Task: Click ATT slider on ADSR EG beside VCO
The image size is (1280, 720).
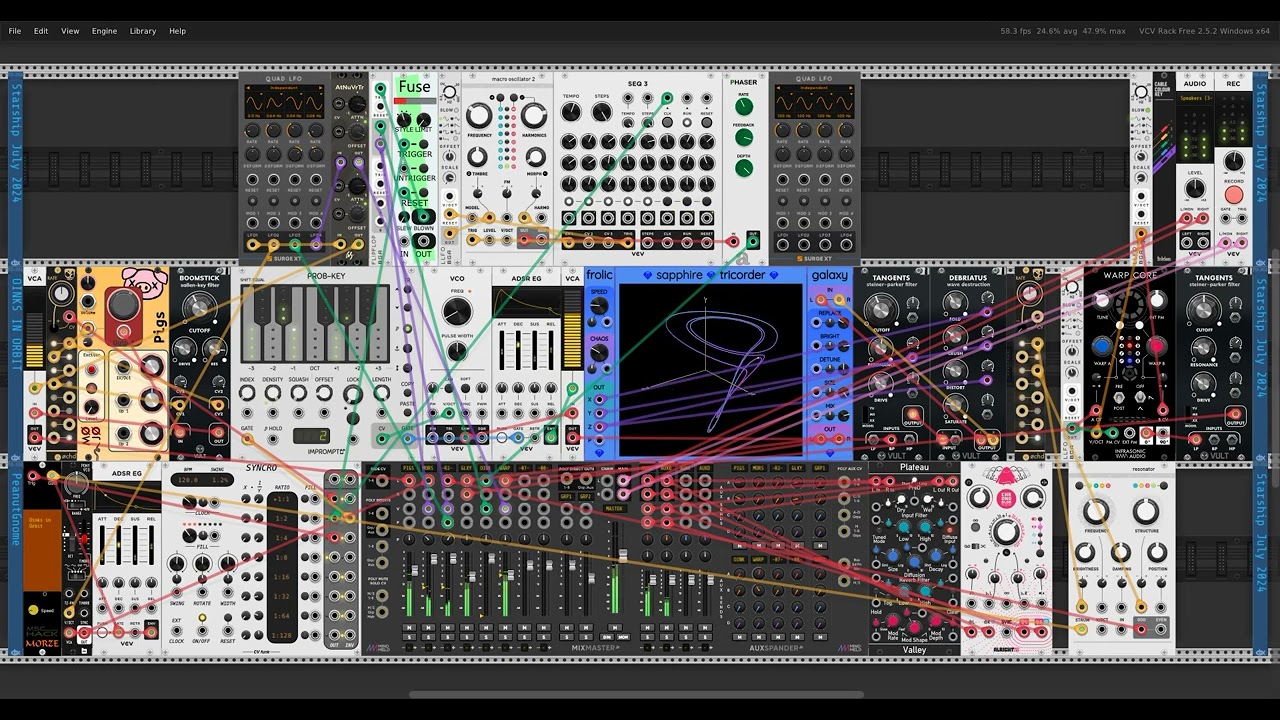Action: (x=504, y=352)
